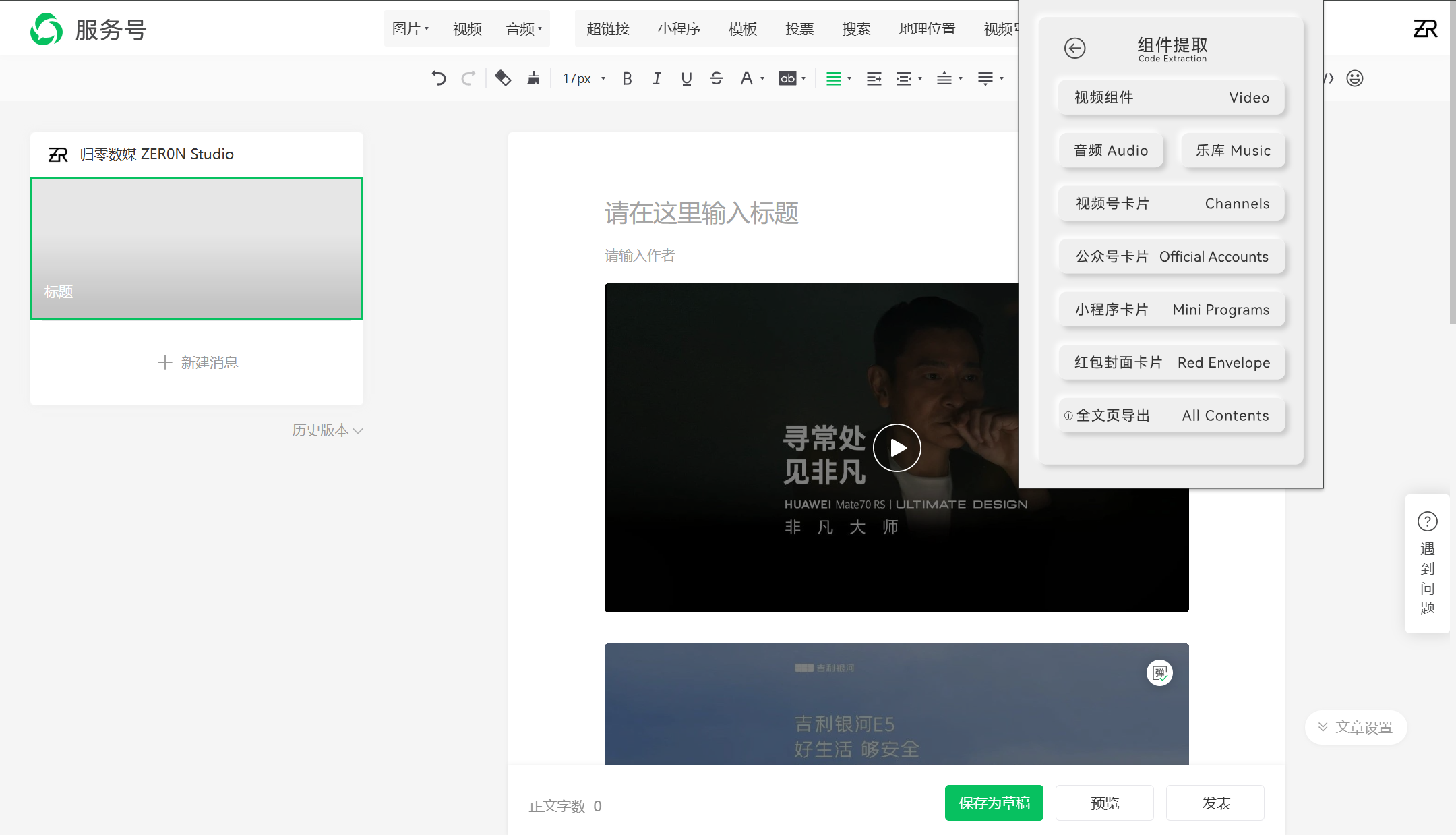
Task: Click 地理位置 location item
Action: click(928, 29)
